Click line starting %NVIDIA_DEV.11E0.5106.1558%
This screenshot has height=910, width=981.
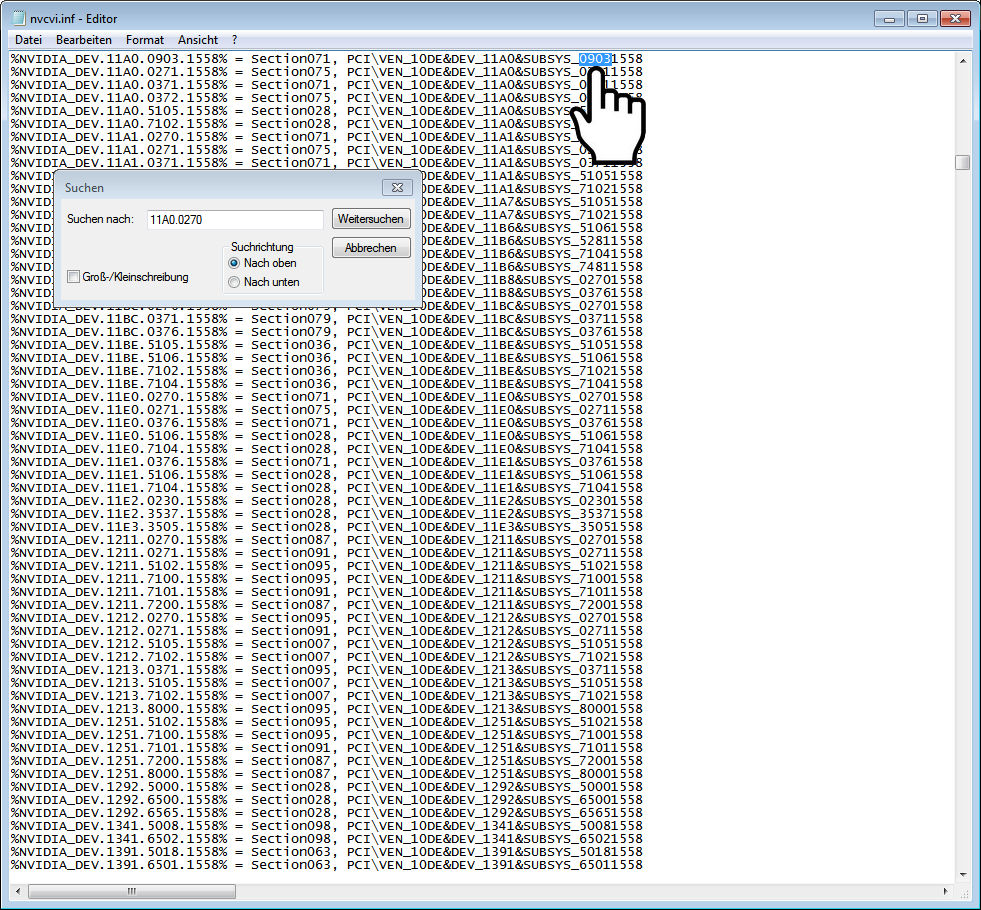point(327,436)
